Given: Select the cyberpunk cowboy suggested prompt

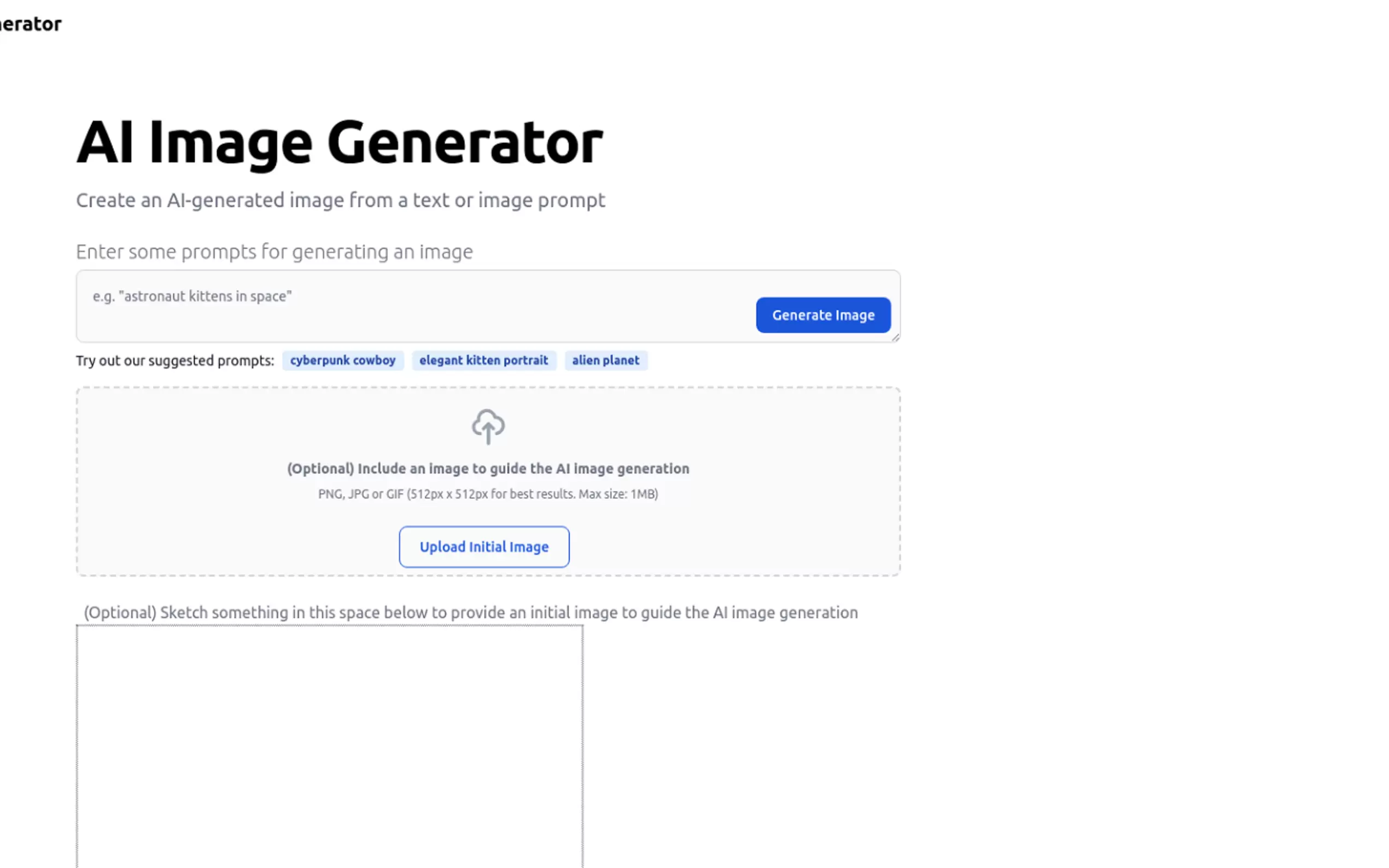Looking at the screenshot, I should [343, 361].
